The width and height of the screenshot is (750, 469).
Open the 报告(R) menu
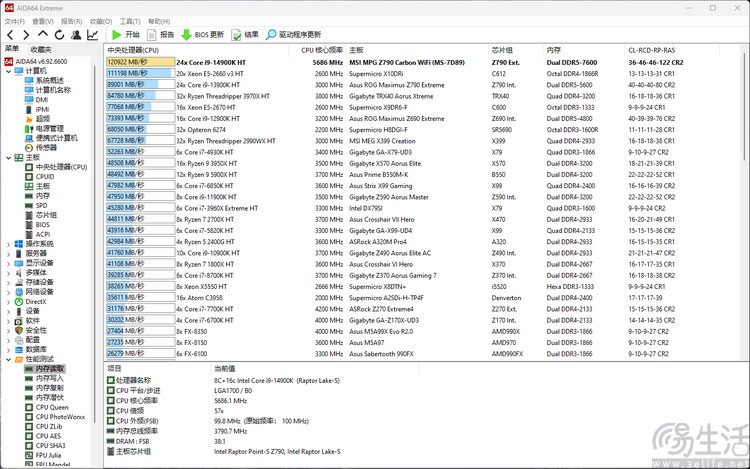tap(71, 22)
